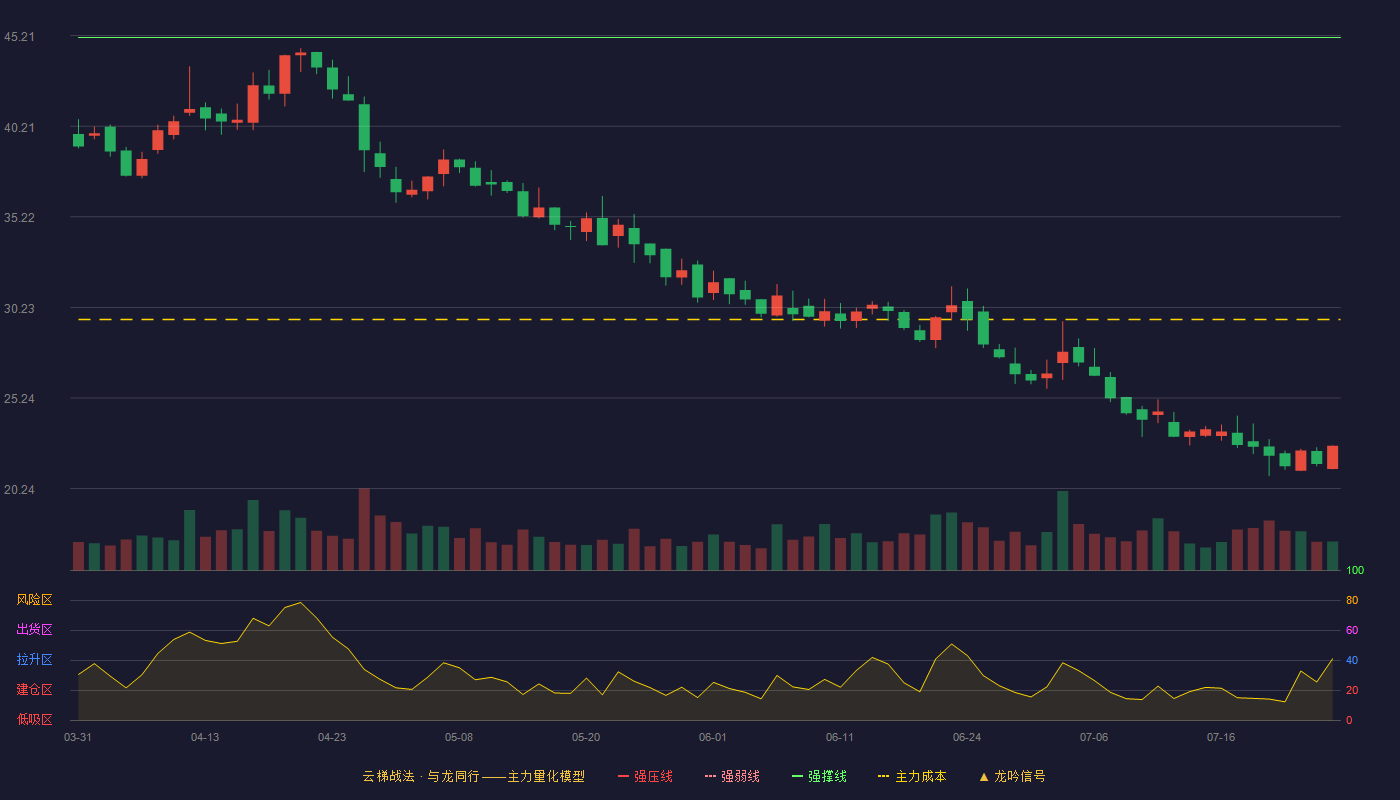Click the 35.22 price axis label

pyautogui.click(x=19, y=217)
